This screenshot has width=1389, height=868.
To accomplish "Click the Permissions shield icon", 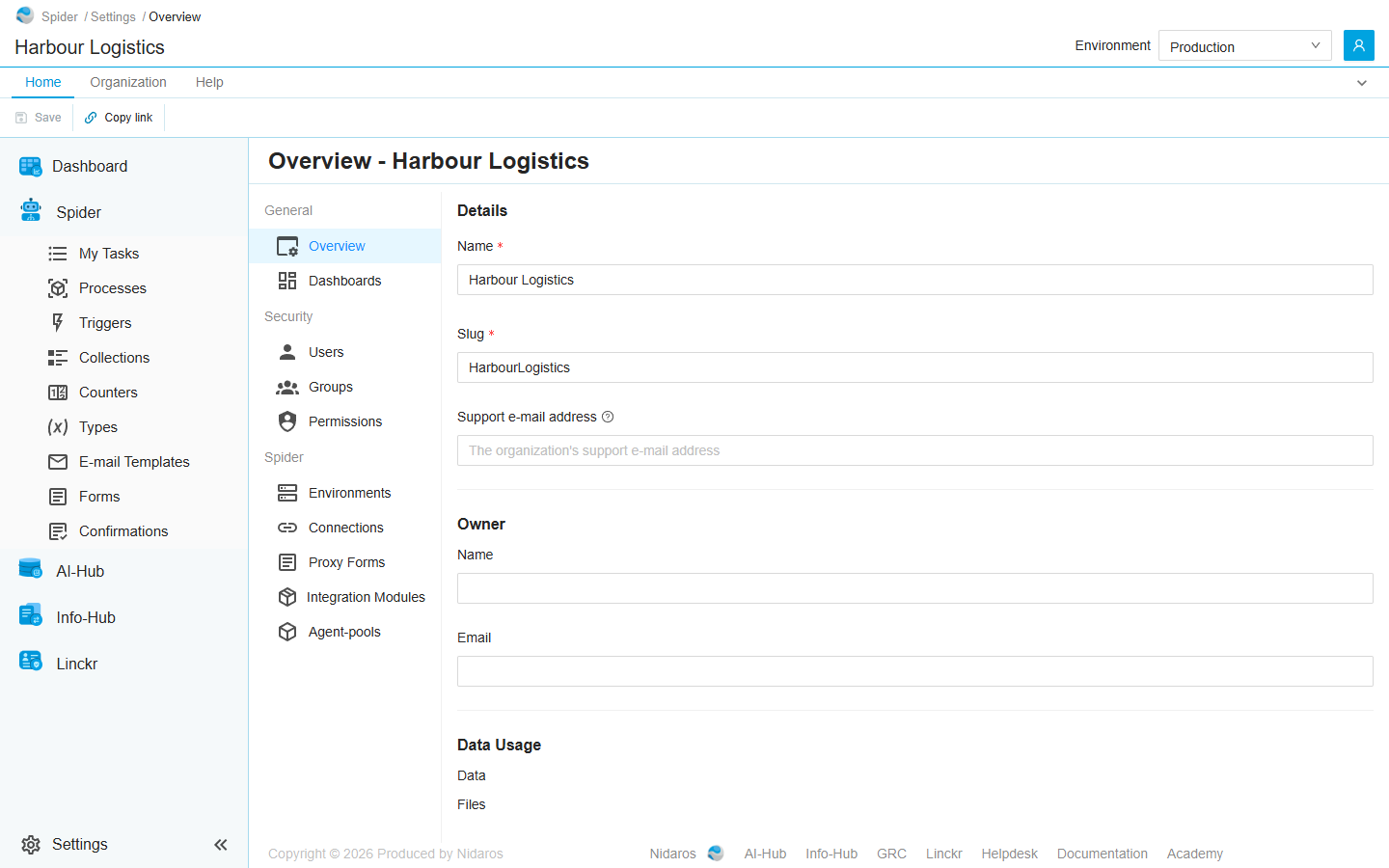I will pyautogui.click(x=287, y=421).
